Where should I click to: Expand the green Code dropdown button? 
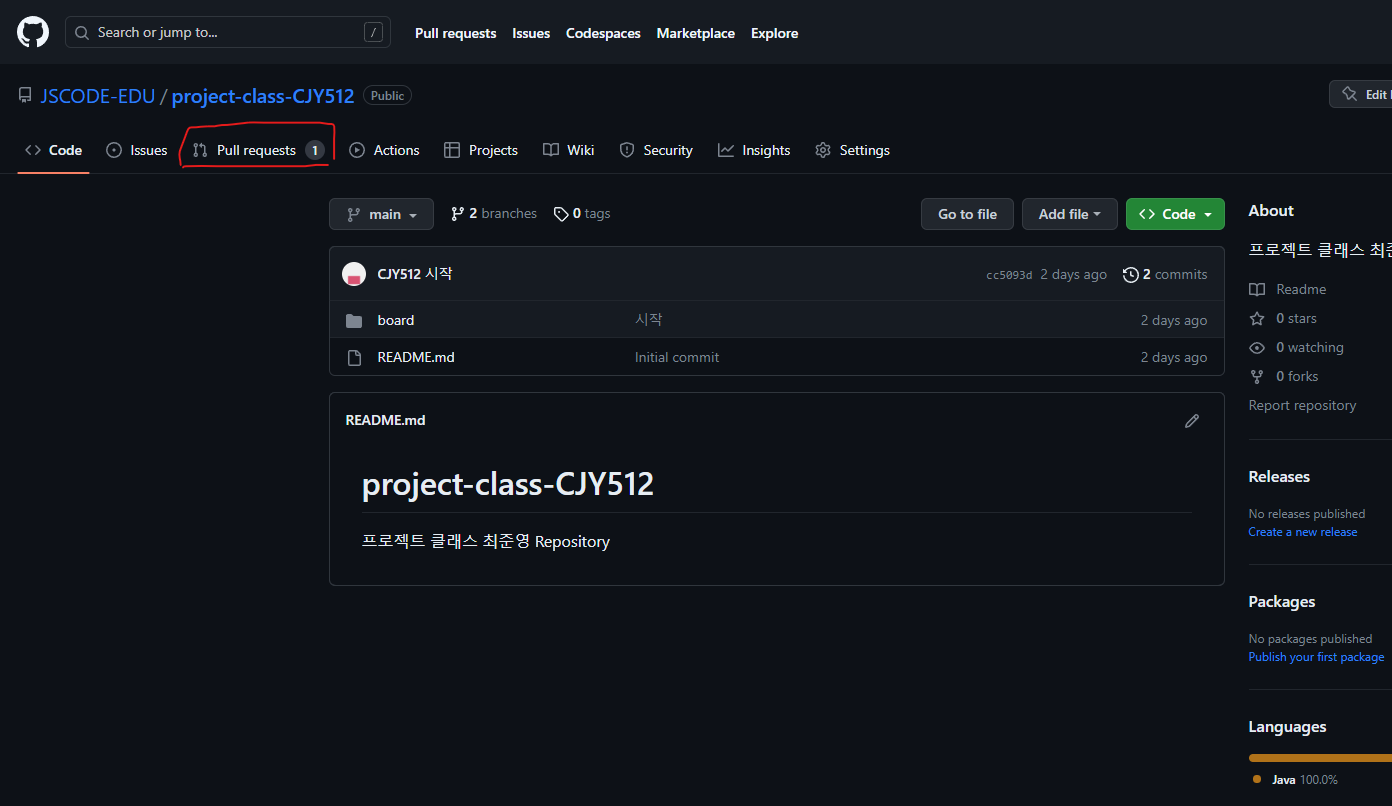click(1175, 214)
